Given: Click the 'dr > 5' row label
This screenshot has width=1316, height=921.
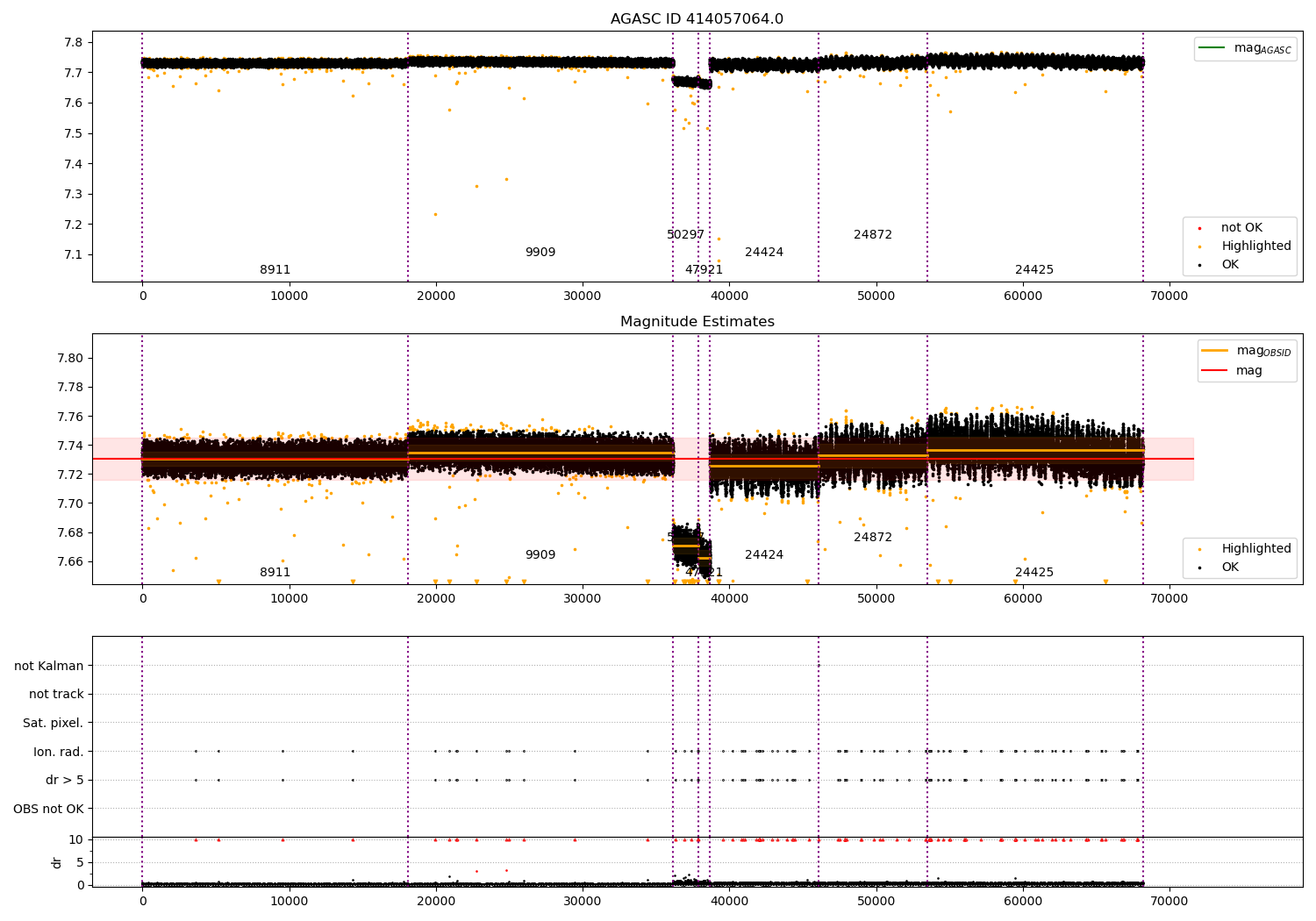Looking at the screenshot, I should tap(65, 781).
